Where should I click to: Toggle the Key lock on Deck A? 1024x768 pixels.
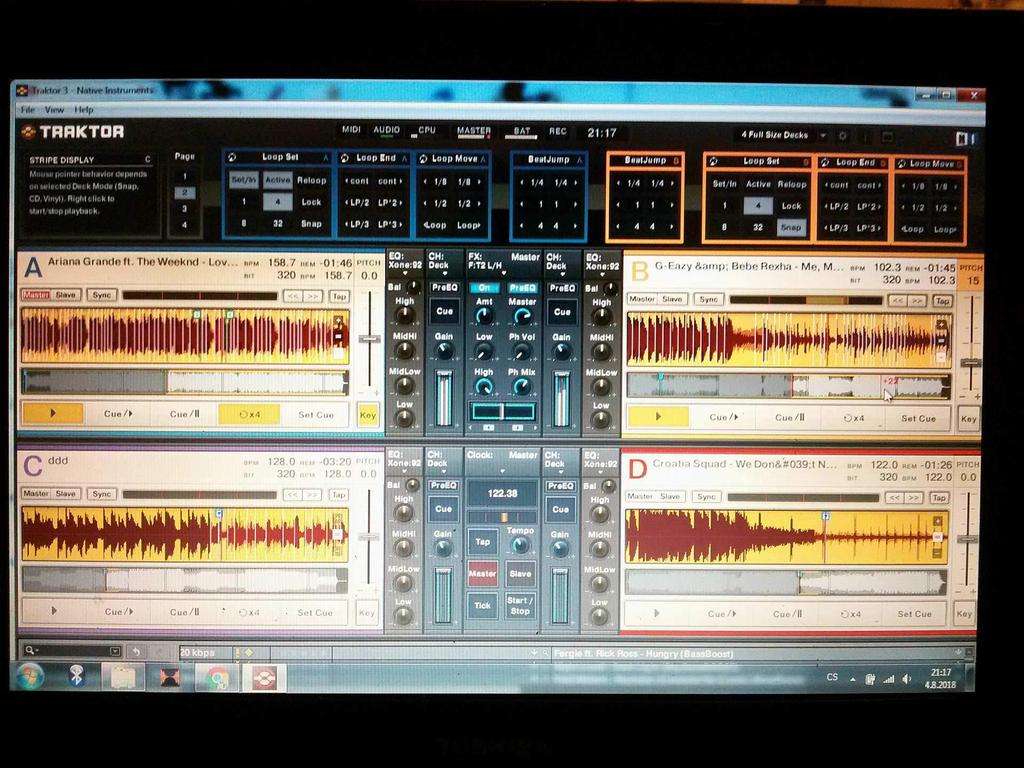tap(368, 415)
